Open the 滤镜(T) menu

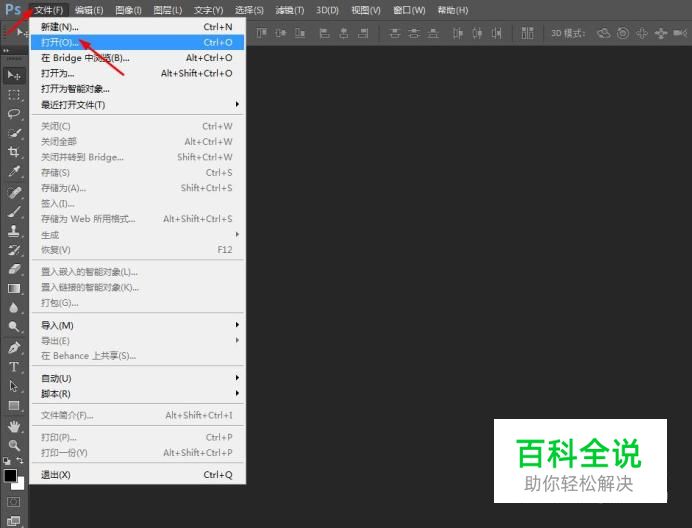tap(290, 10)
